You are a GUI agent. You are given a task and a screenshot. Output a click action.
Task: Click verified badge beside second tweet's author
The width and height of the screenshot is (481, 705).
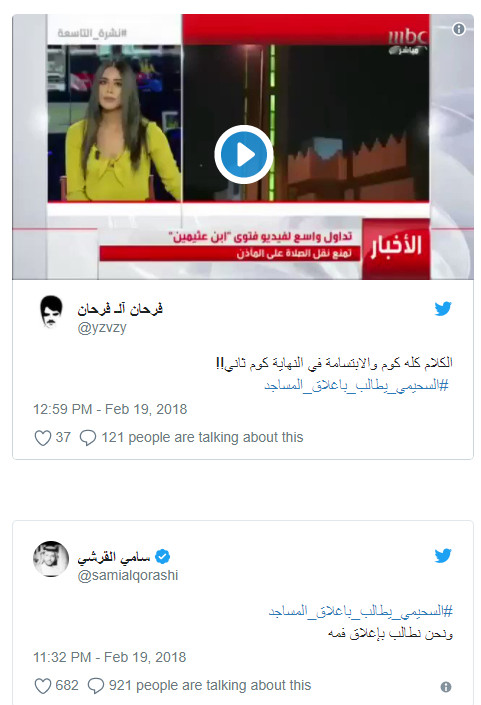pos(162,557)
